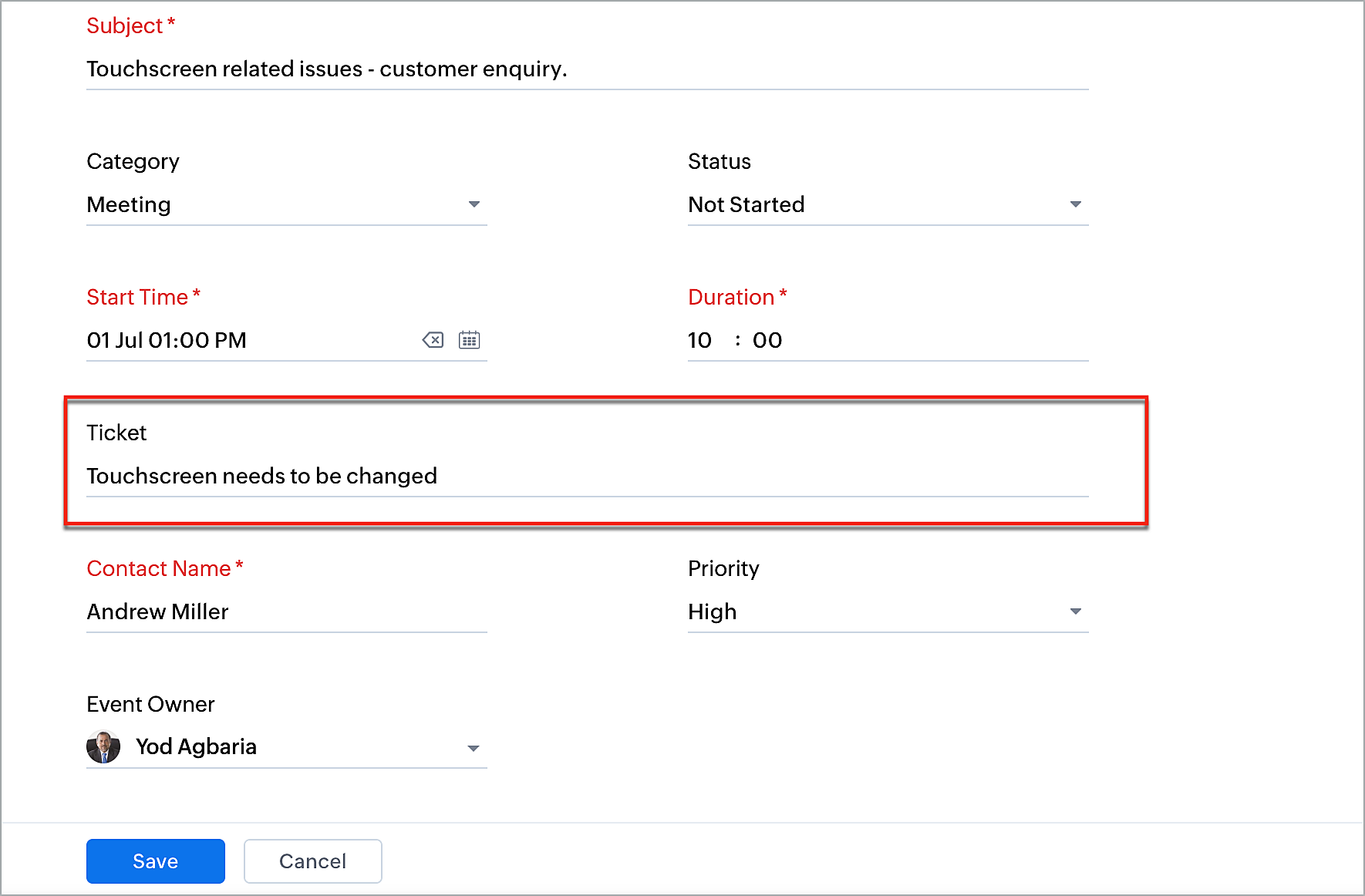The height and width of the screenshot is (896, 1365).
Task: Click the Category label
Action: coord(133,161)
